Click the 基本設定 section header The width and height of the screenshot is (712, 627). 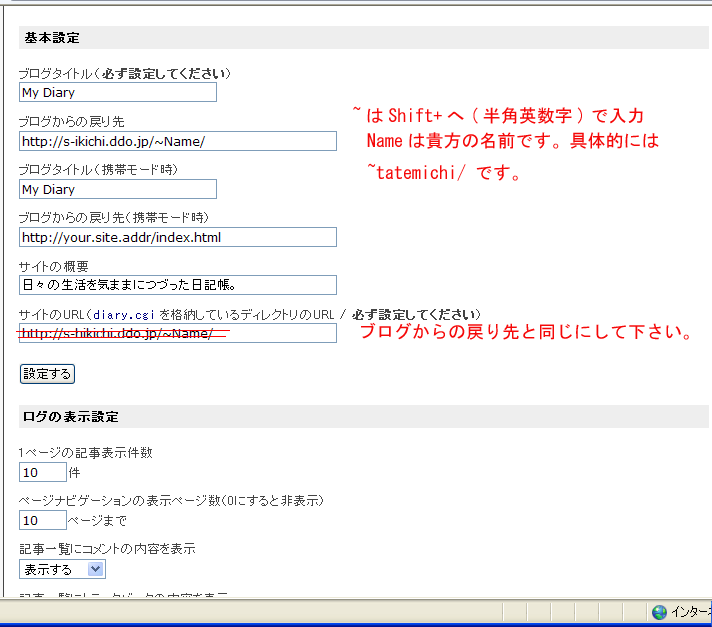pyautogui.click(x=52, y=38)
